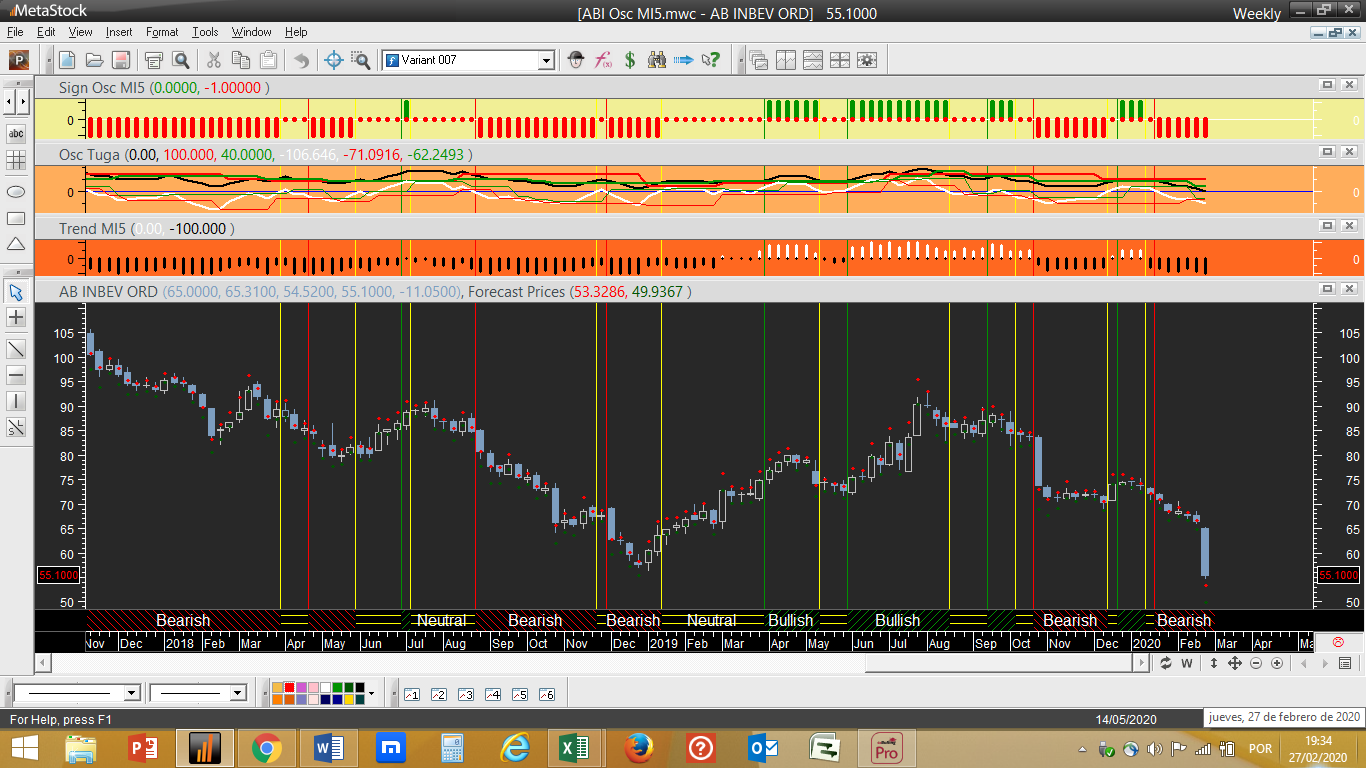
Task: Select the horizontal line tool
Action: click(x=16, y=375)
